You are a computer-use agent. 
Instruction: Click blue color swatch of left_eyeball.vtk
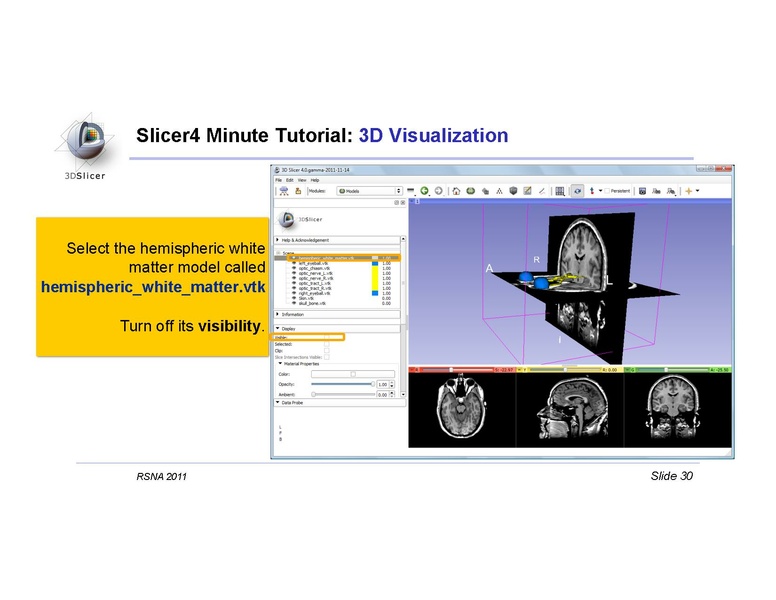375,263
